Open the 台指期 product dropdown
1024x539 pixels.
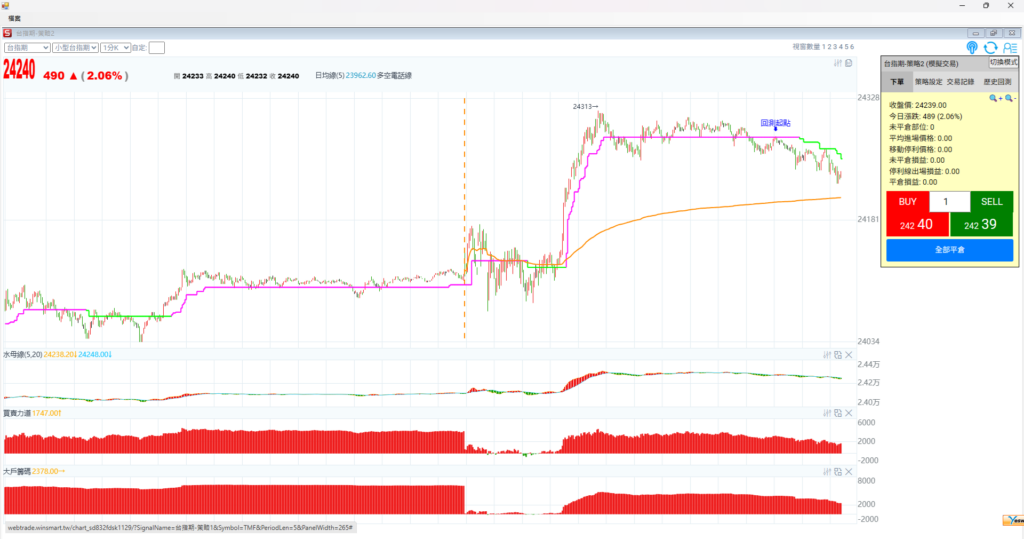click(27, 47)
